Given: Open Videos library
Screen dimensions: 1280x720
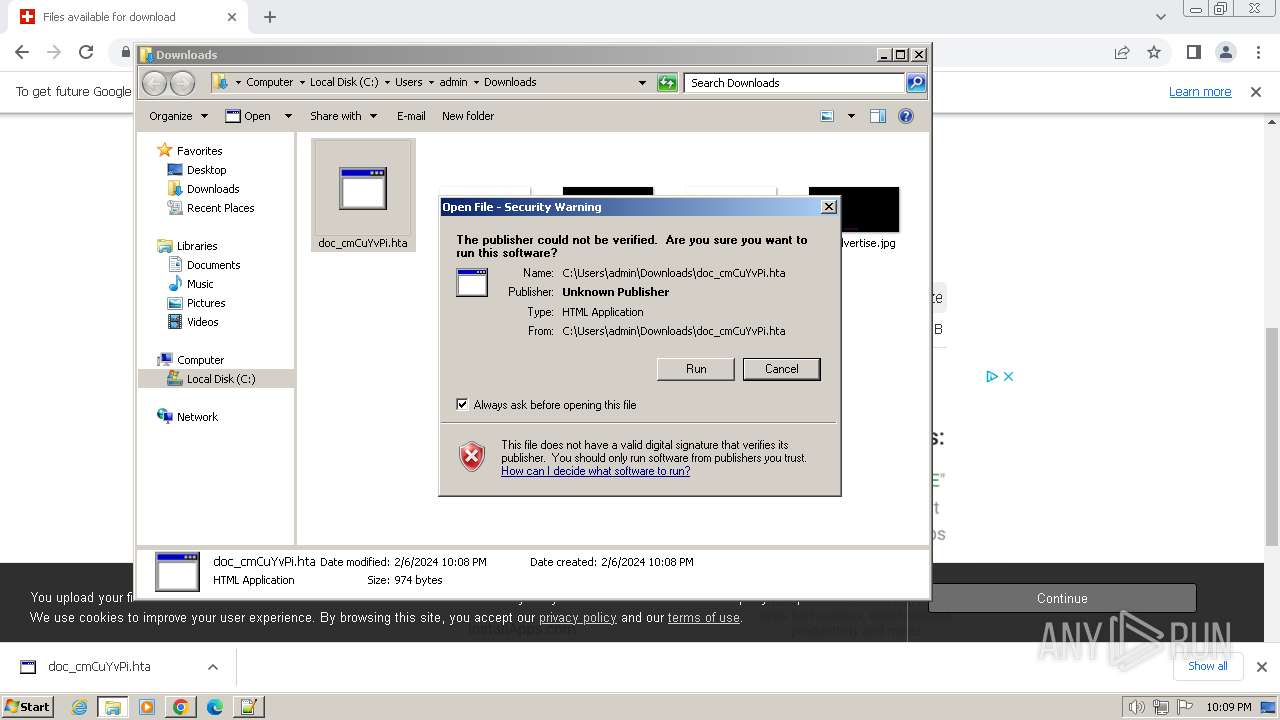Looking at the screenshot, I should (x=202, y=322).
